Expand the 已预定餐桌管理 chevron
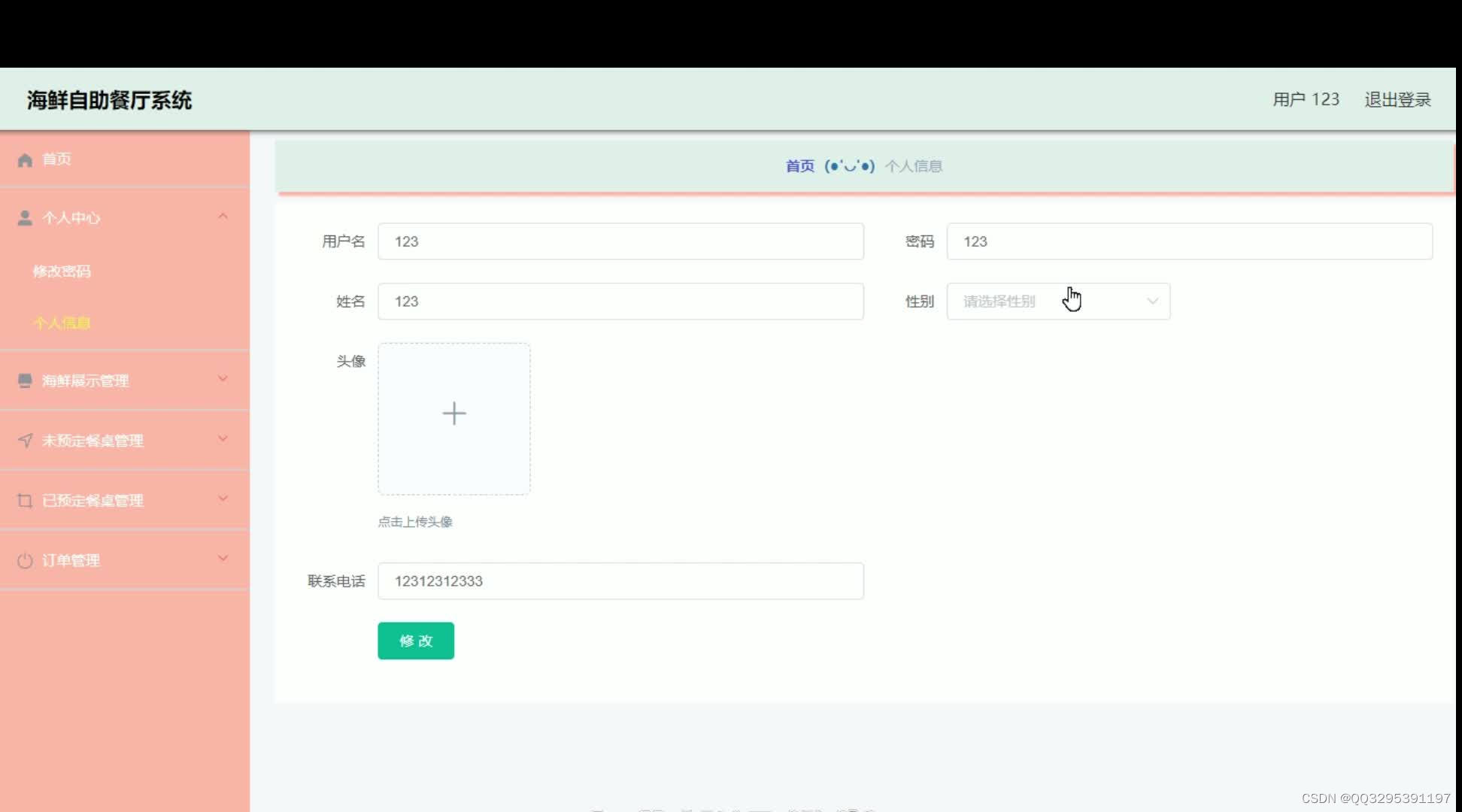 click(223, 498)
